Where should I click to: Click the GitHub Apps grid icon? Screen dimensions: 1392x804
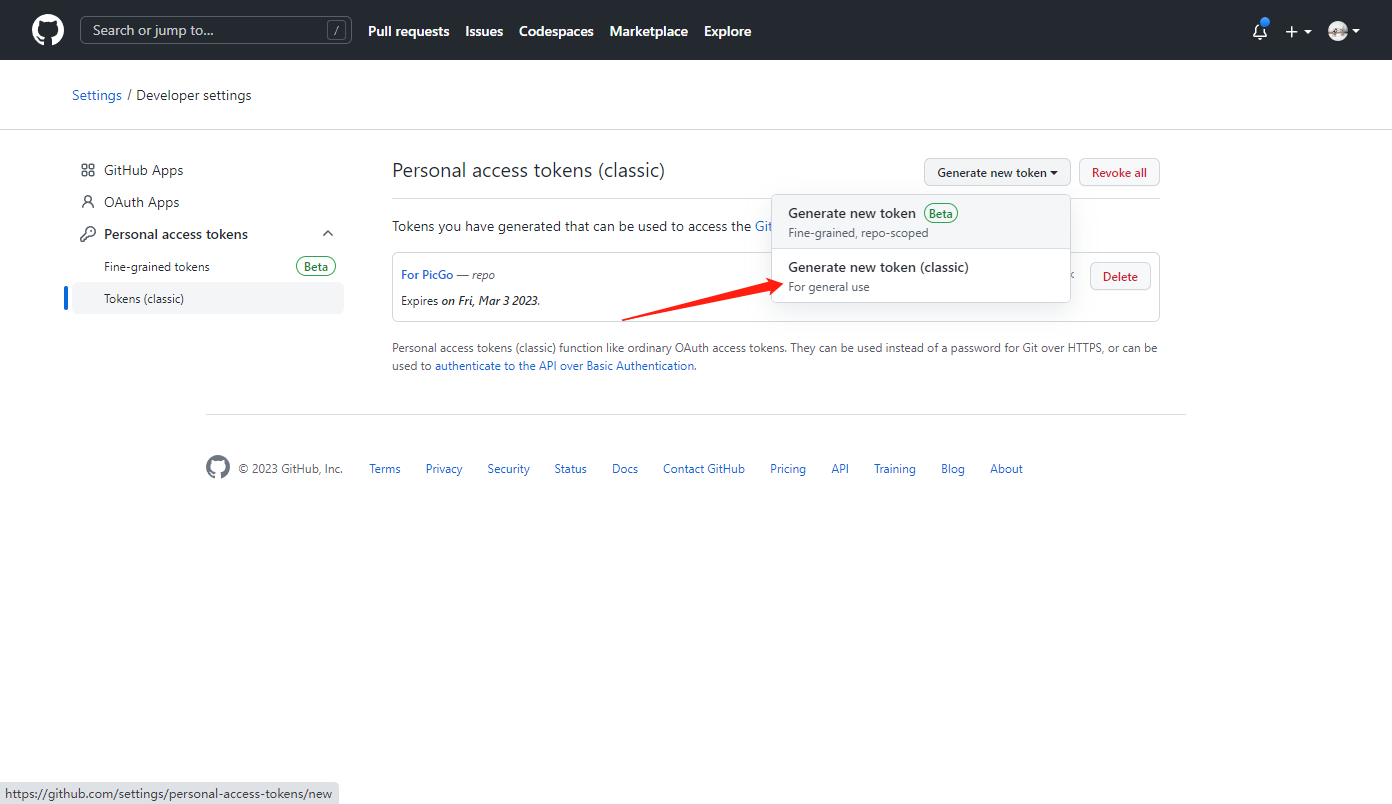[x=88, y=170]
